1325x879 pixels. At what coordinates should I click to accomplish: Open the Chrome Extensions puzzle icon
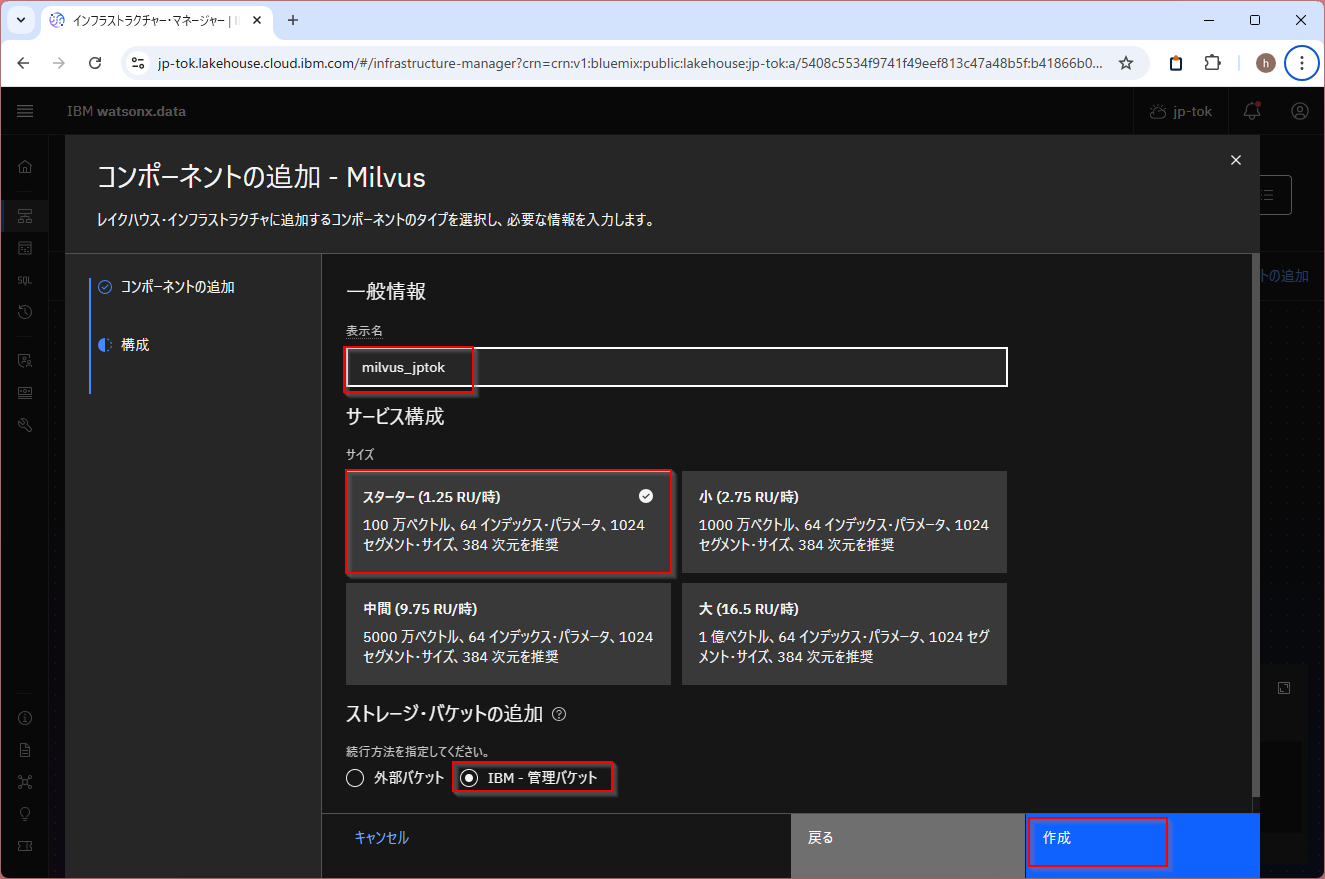(1212, 63)
